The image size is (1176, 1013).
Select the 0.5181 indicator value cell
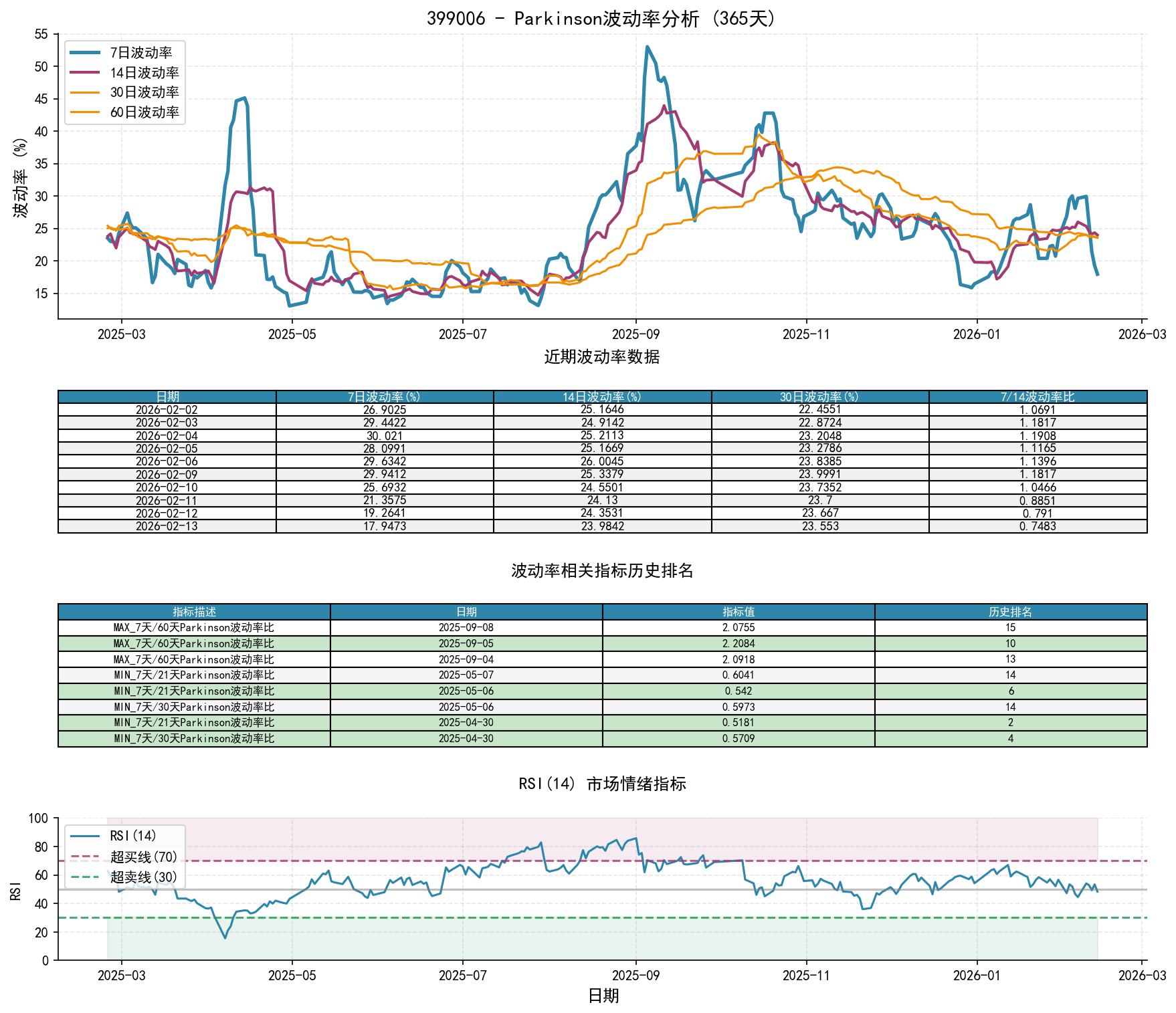point(739,723)
